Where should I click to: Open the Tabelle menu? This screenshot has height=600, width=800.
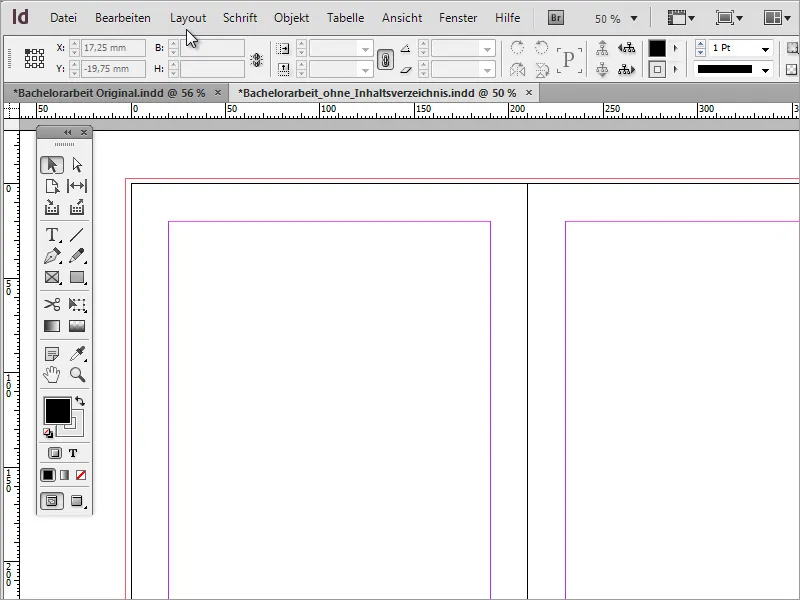coord(345,18)
